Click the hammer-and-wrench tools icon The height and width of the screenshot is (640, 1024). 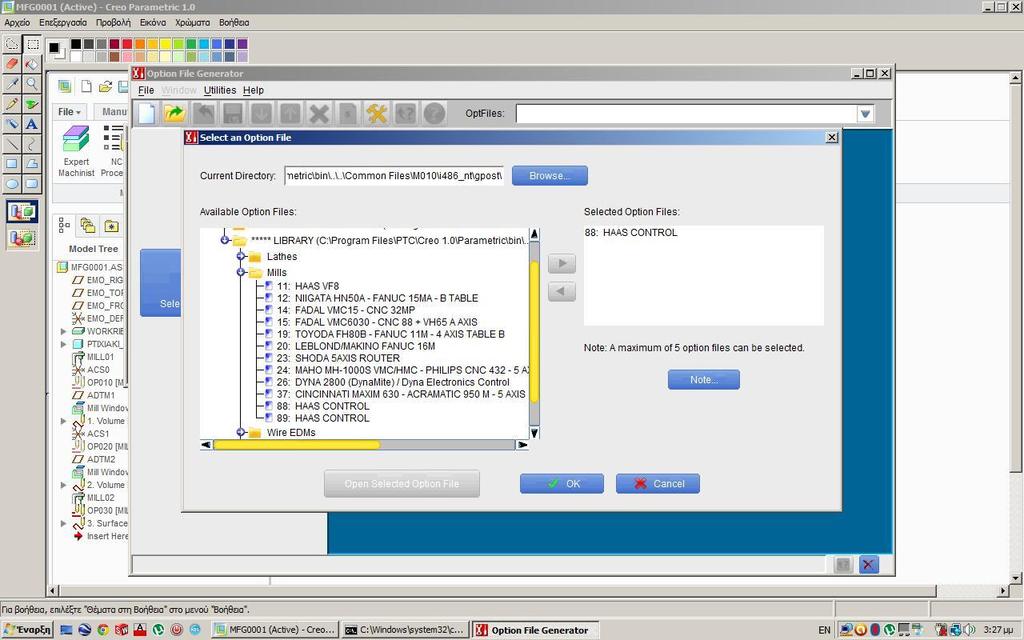tap(377, 114)
